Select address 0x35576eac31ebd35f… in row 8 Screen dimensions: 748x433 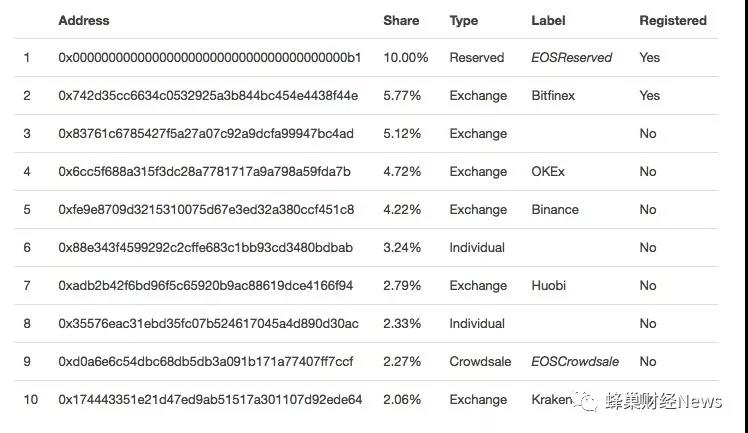[208, 324]
